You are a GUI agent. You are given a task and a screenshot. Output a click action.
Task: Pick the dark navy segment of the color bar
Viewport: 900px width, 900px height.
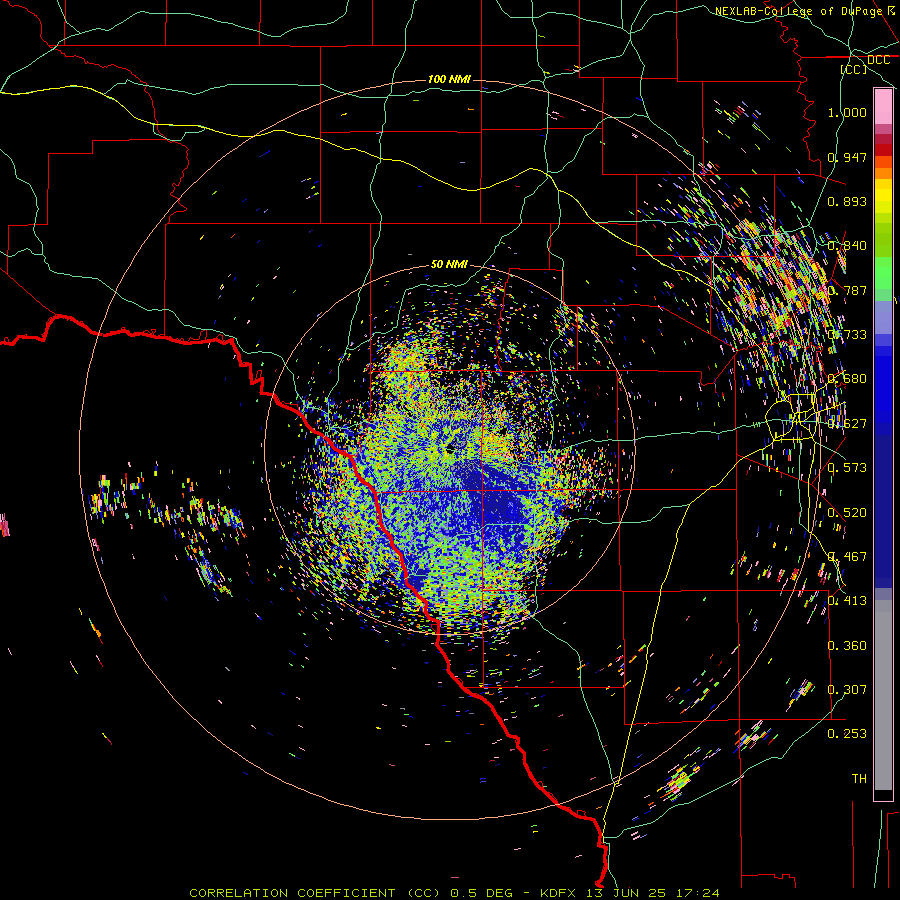click(x=883, y=511)
